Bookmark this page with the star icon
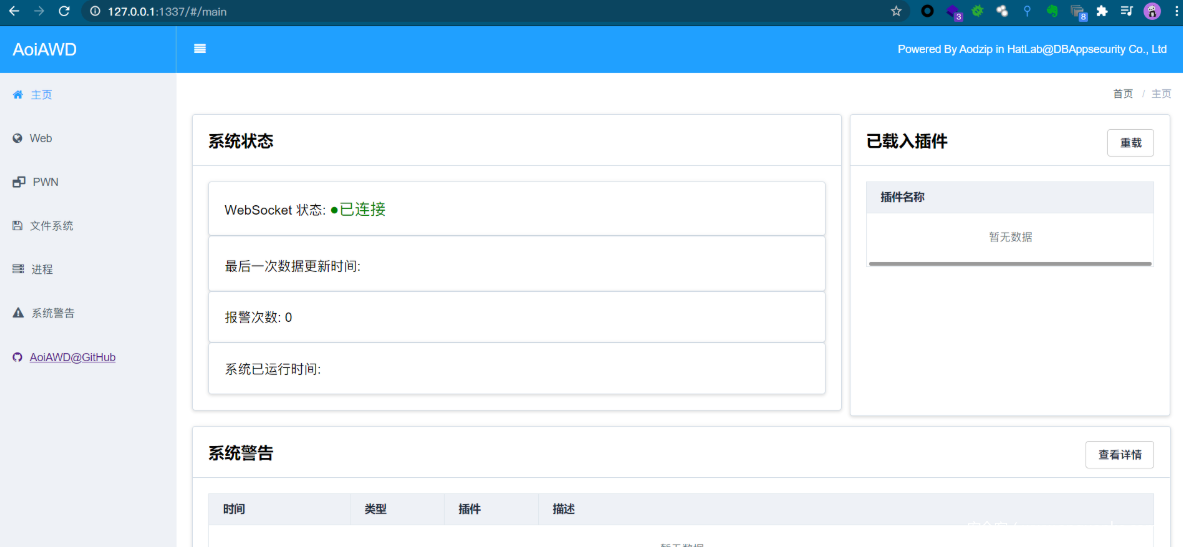The height and width of the screenshot is (547, 1183). pyautogui.click(x=896, y=11)
